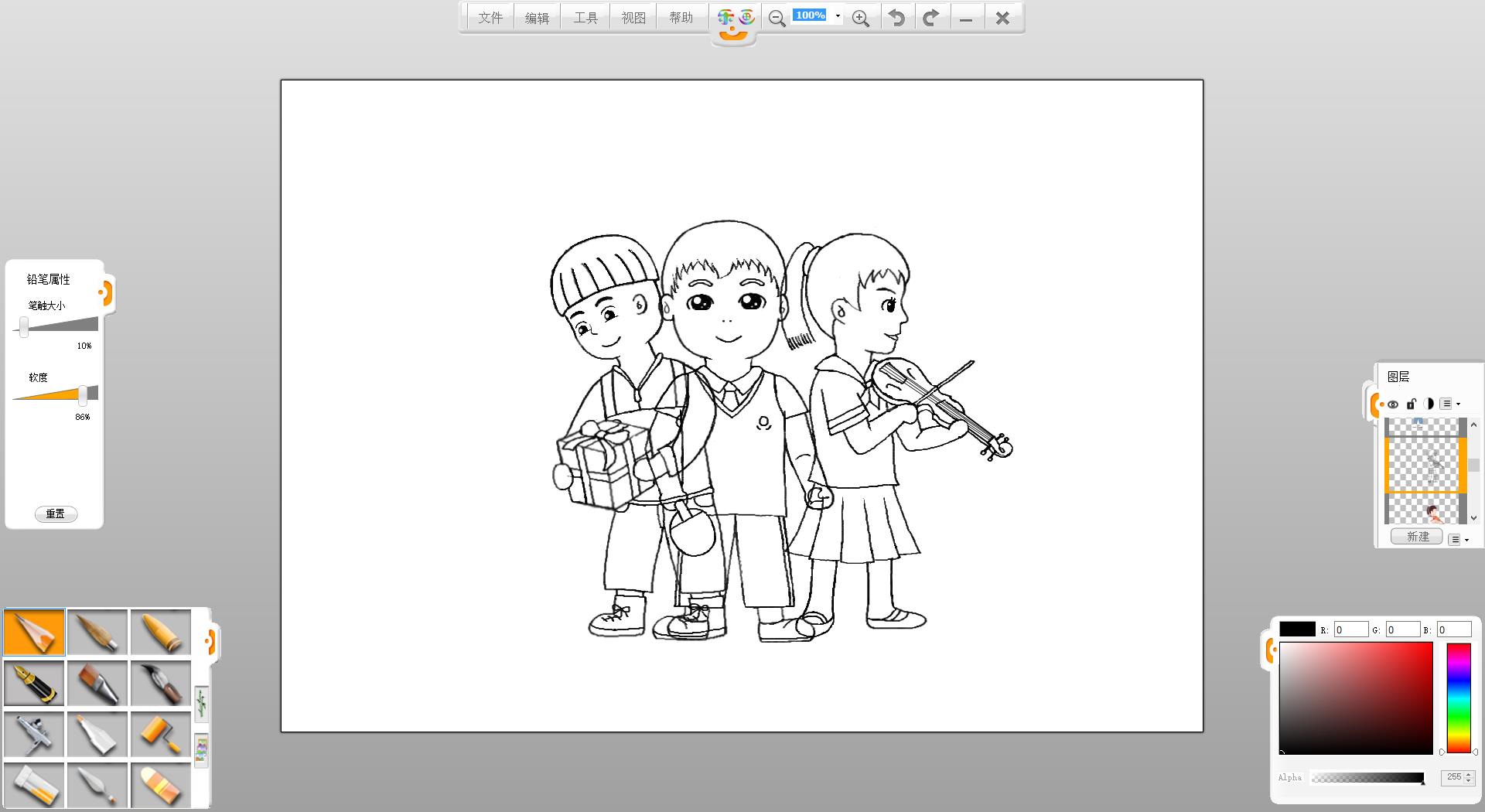Choose the airbrush spray gun tool

click(34, 734)
